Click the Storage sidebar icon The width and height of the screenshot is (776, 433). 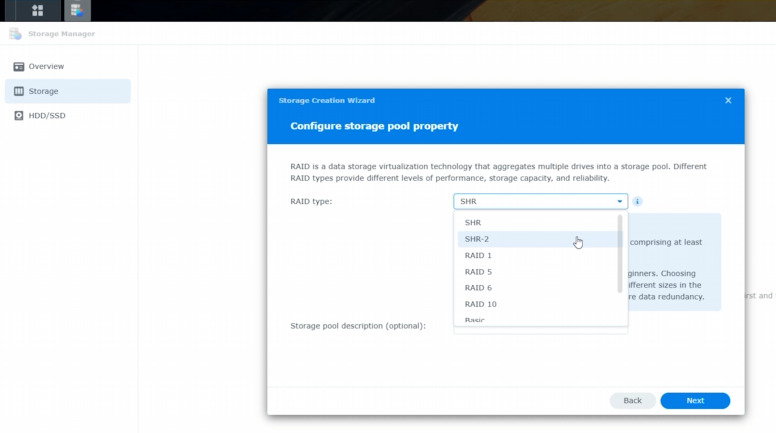point(19,91)
